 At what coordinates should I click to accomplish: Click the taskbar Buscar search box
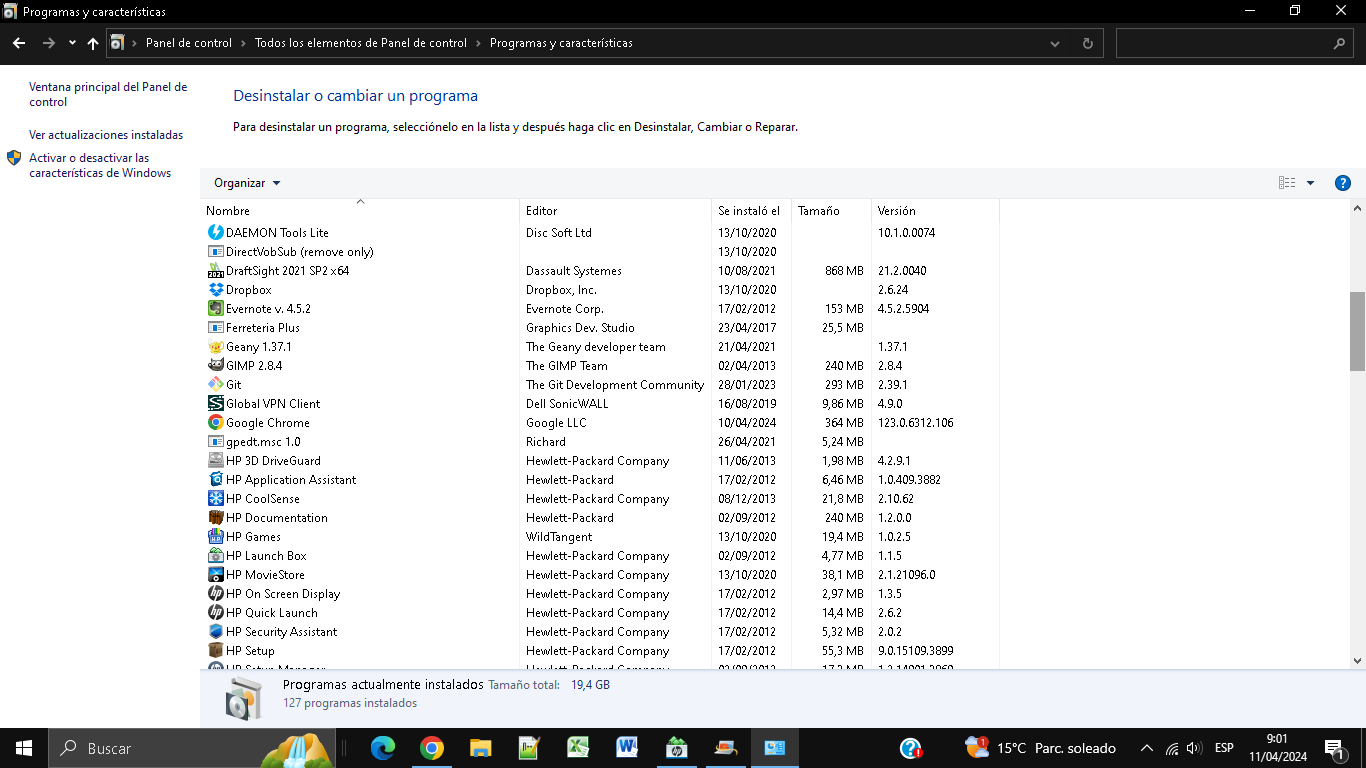(x=190, y=748)
